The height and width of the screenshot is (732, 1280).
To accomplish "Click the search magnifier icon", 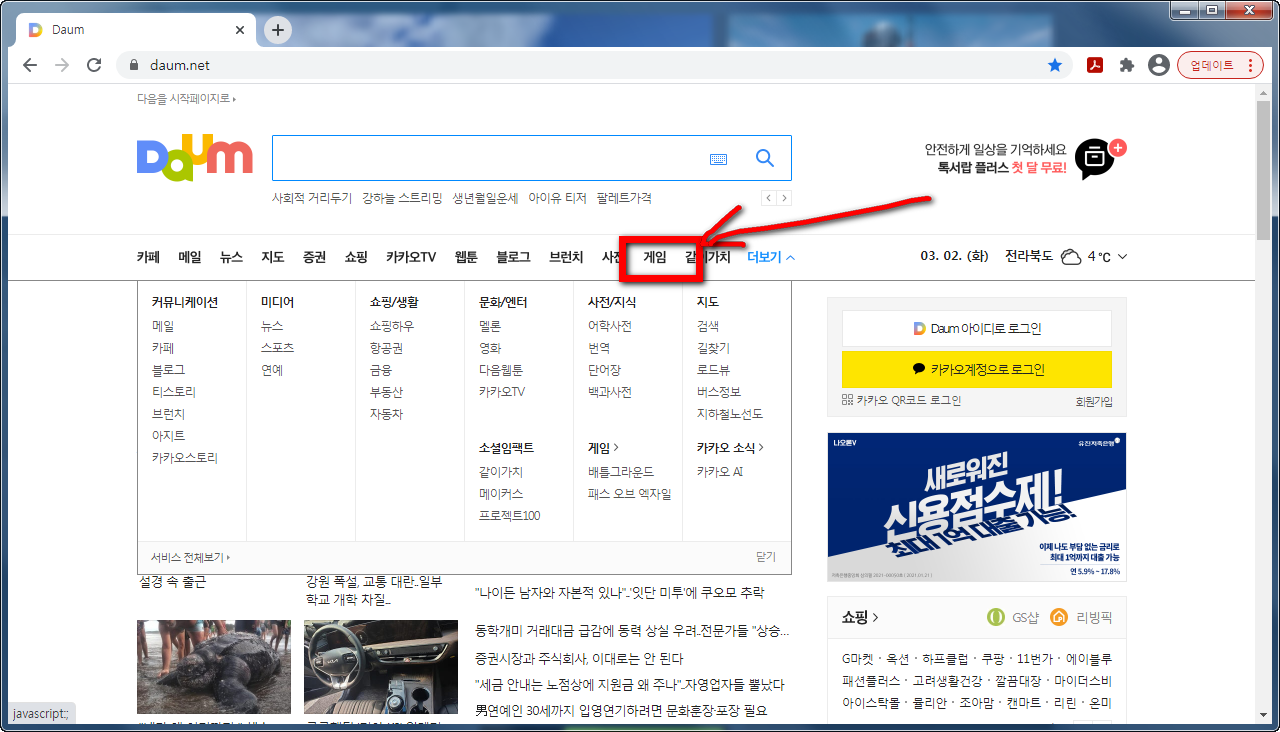I will pos(765,158).
